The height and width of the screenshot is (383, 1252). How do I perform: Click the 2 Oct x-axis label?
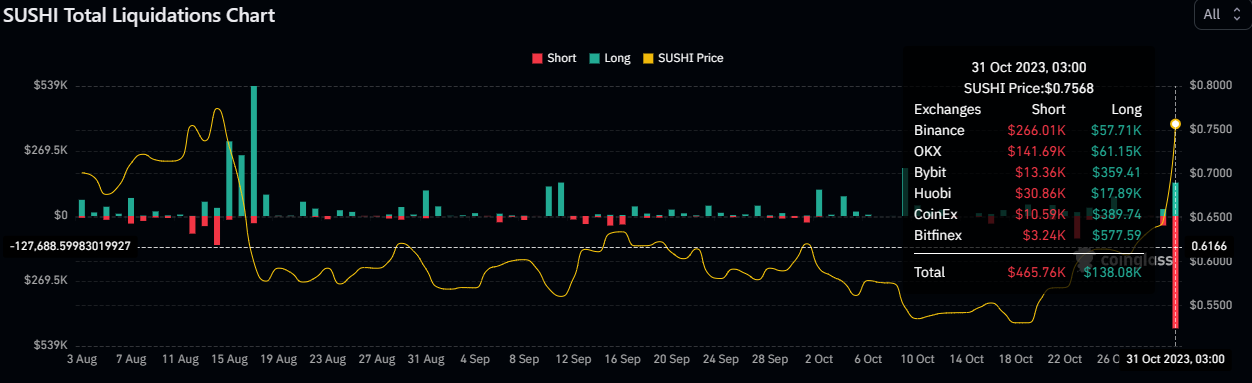click(819, 358)
